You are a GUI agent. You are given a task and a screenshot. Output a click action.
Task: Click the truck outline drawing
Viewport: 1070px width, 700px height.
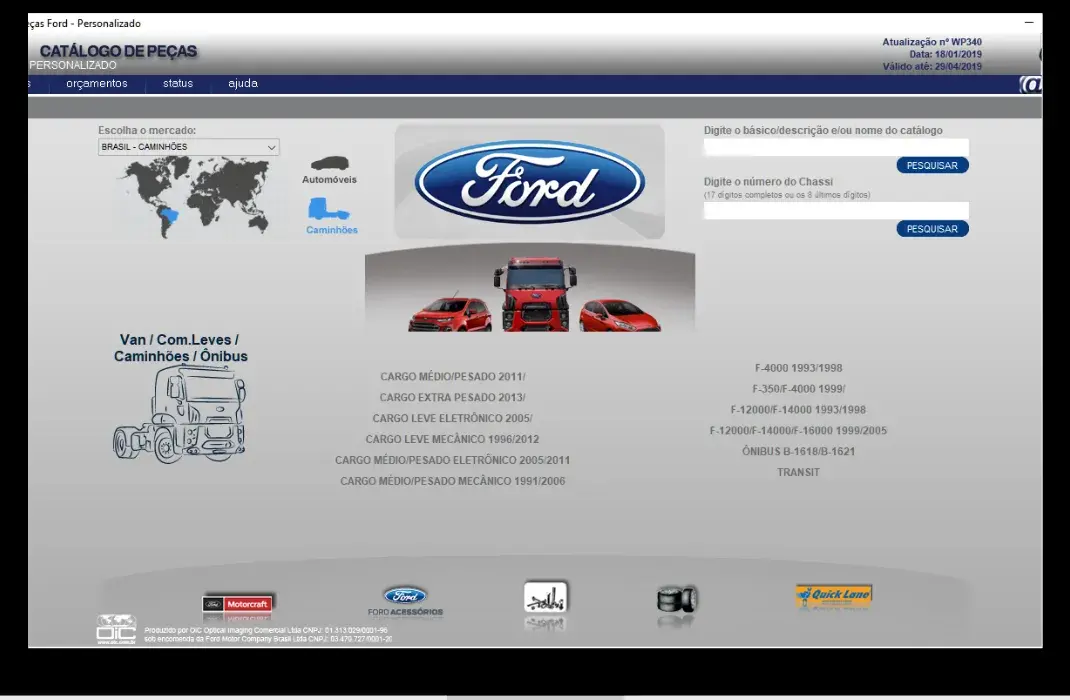tap(179, 414)
